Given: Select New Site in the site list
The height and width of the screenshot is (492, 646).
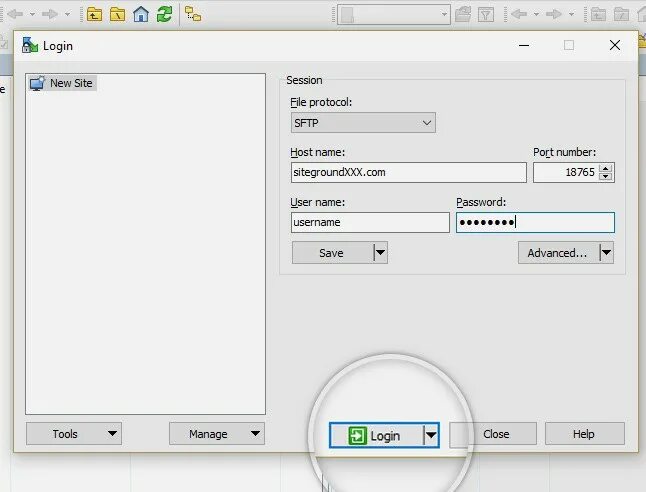Looking at the screenshot, I should tap(63, 83).
